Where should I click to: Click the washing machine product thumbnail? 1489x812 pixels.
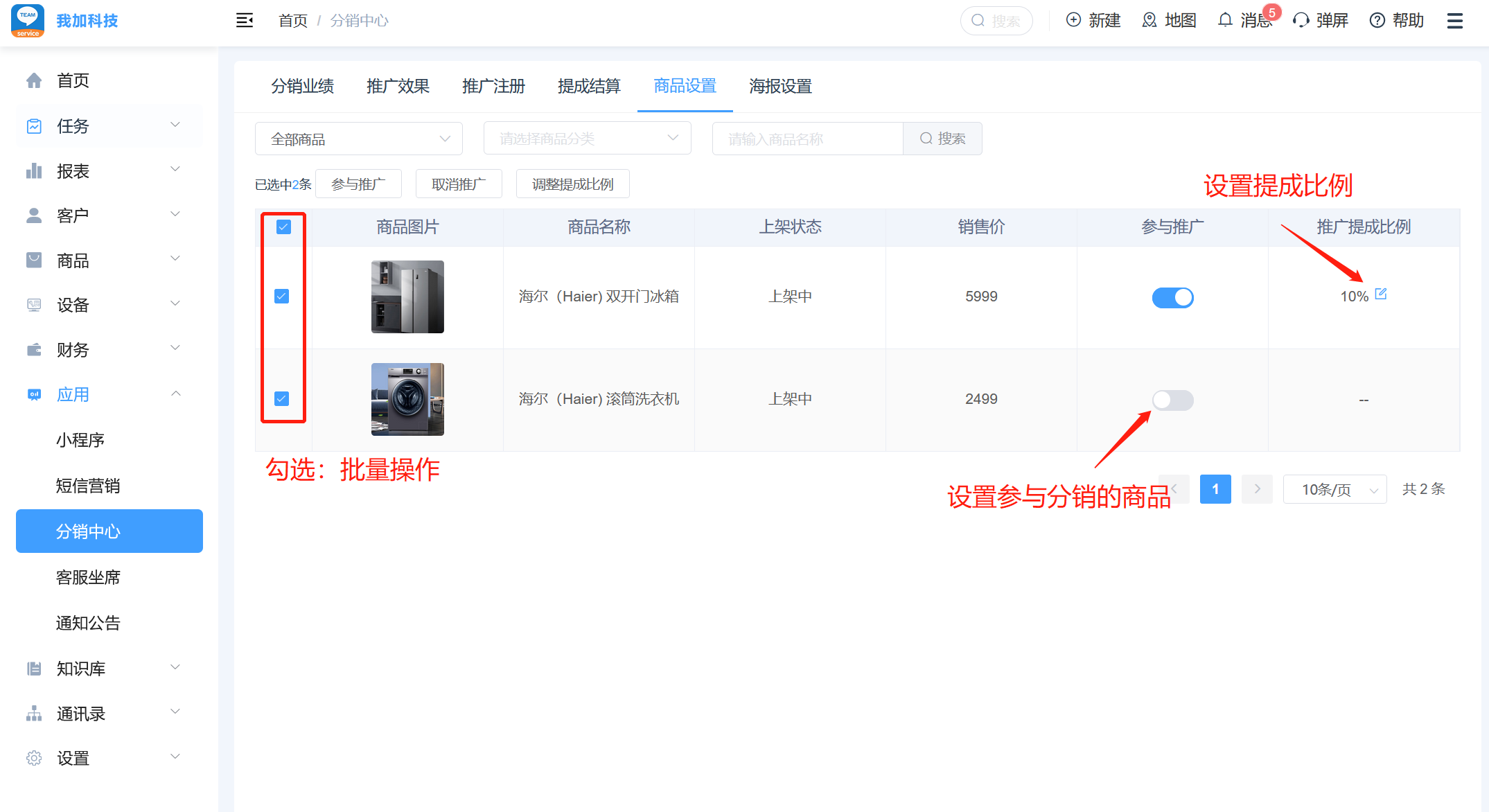click(x=407, y=399)
